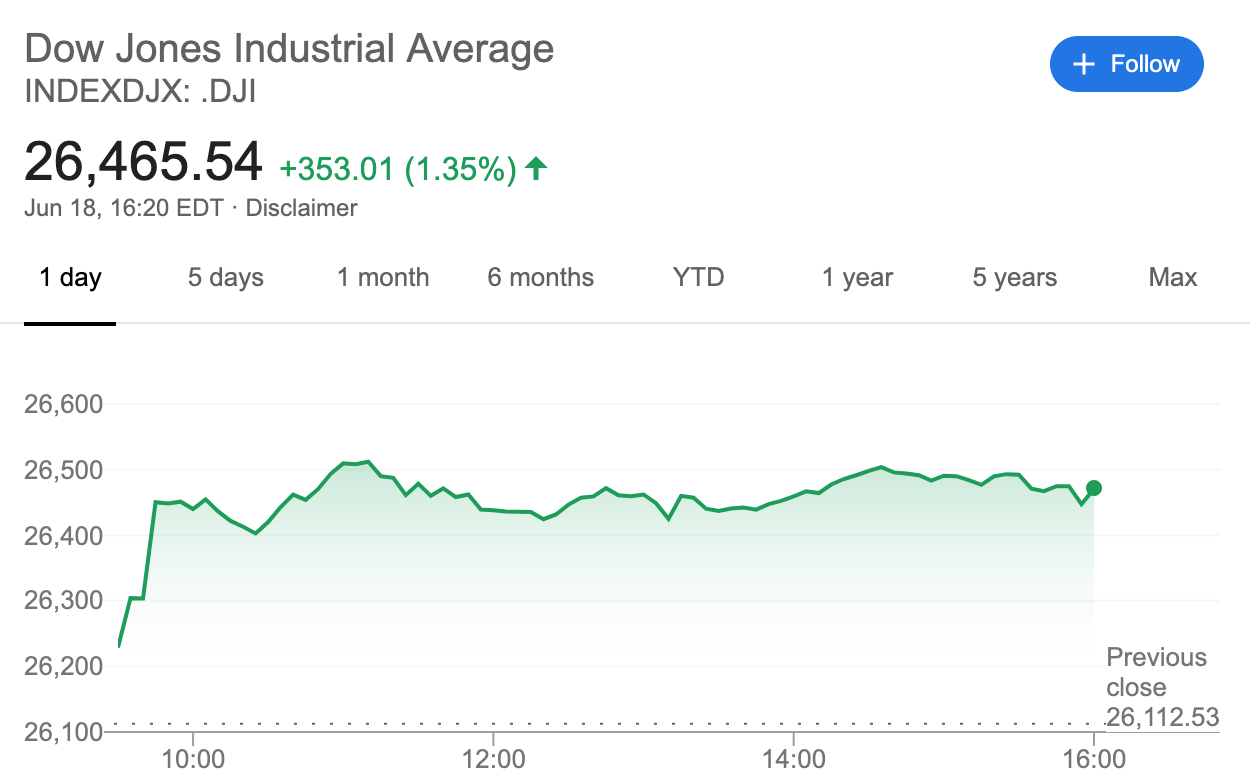Viewport: 1250px width, 784px height.
Task: Click the 26,465.54 index value
Action: click(143, 162)
